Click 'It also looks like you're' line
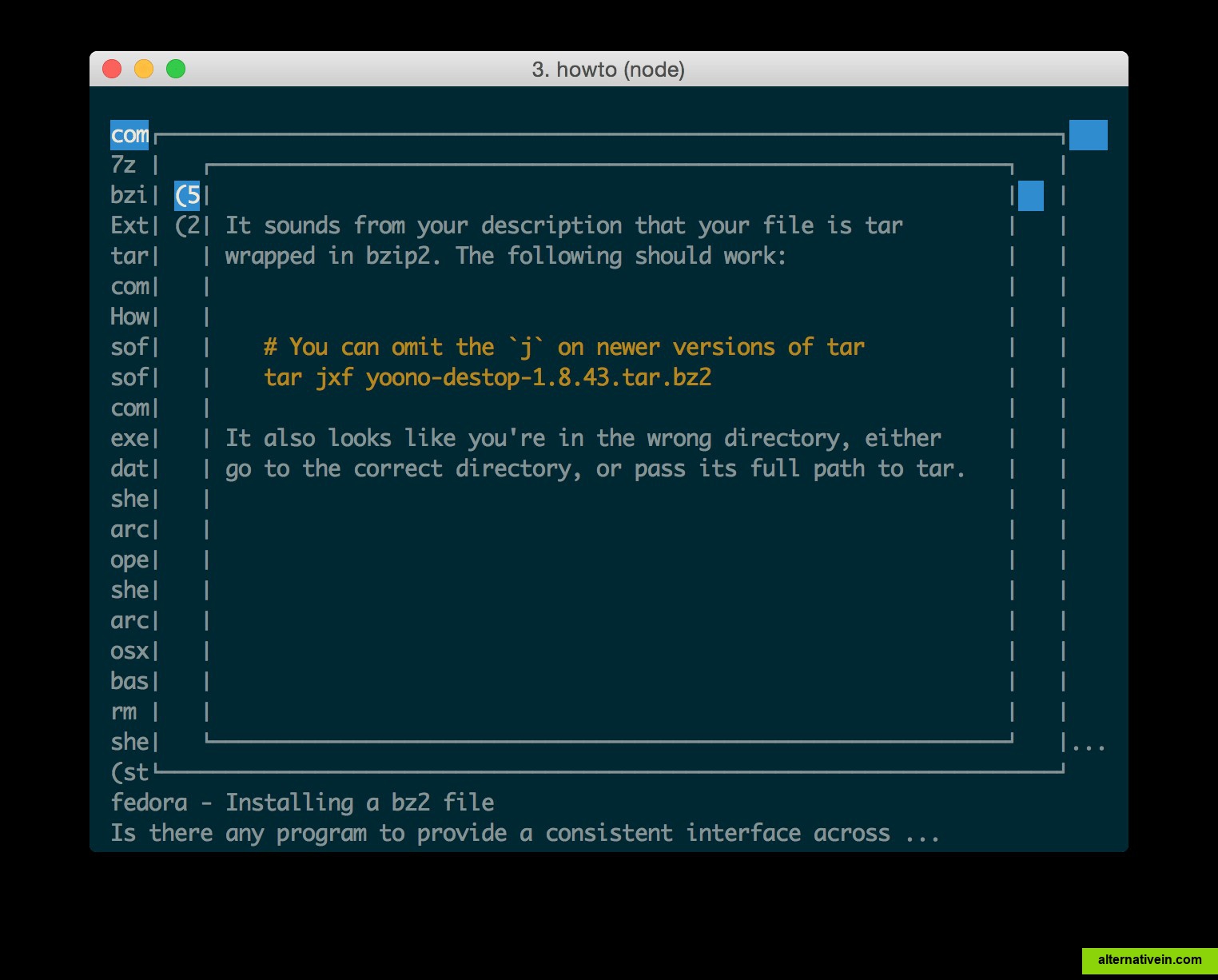 (x=583, y=438)
